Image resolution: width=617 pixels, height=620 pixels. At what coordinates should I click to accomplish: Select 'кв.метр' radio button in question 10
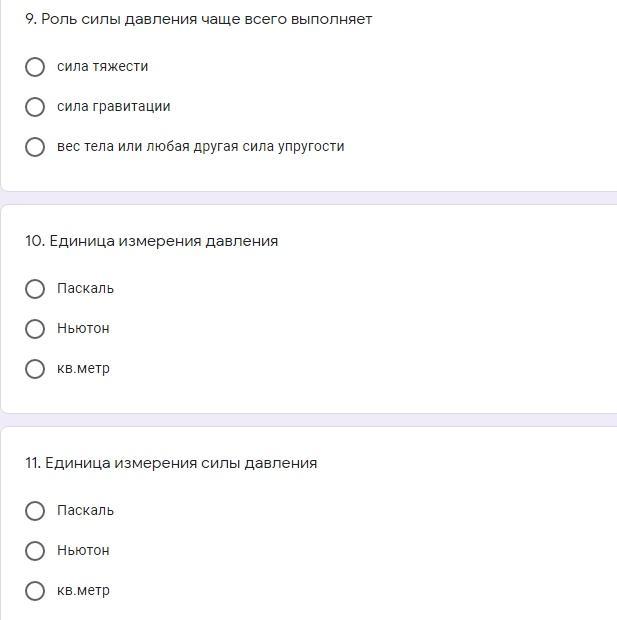point(35,369)
